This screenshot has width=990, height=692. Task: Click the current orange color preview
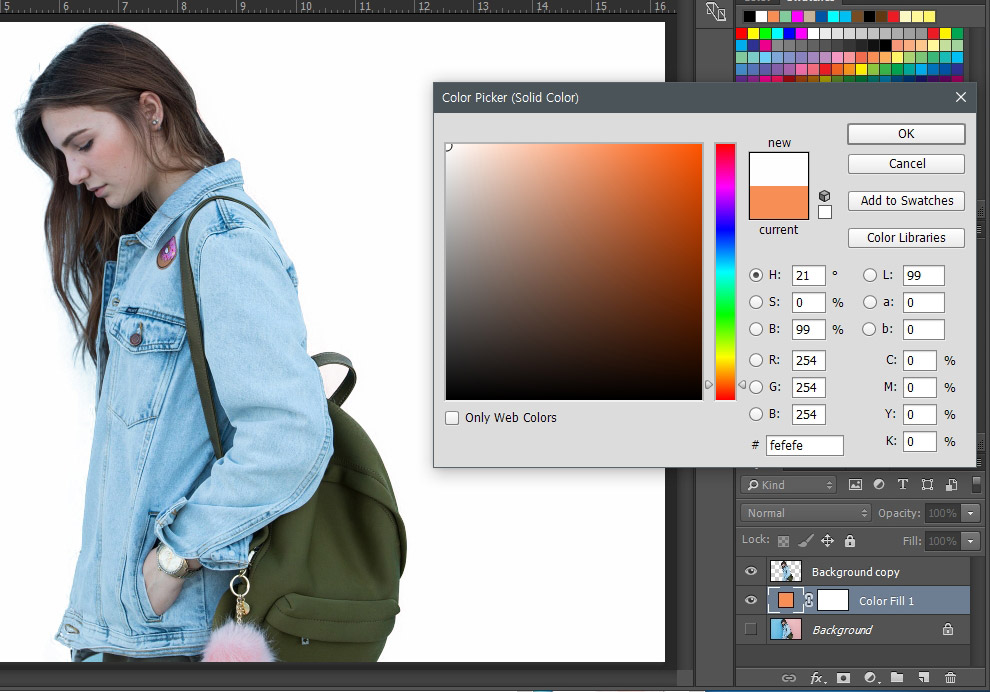tap(778, 203)
